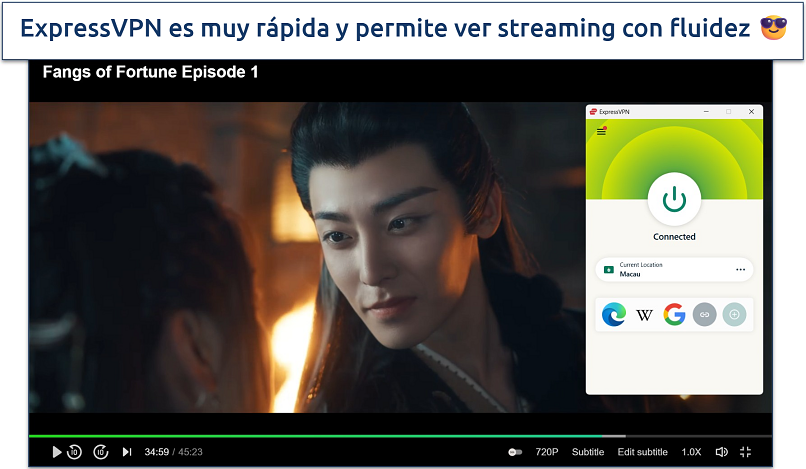Toggle the VPN power button off

point(674,199)
